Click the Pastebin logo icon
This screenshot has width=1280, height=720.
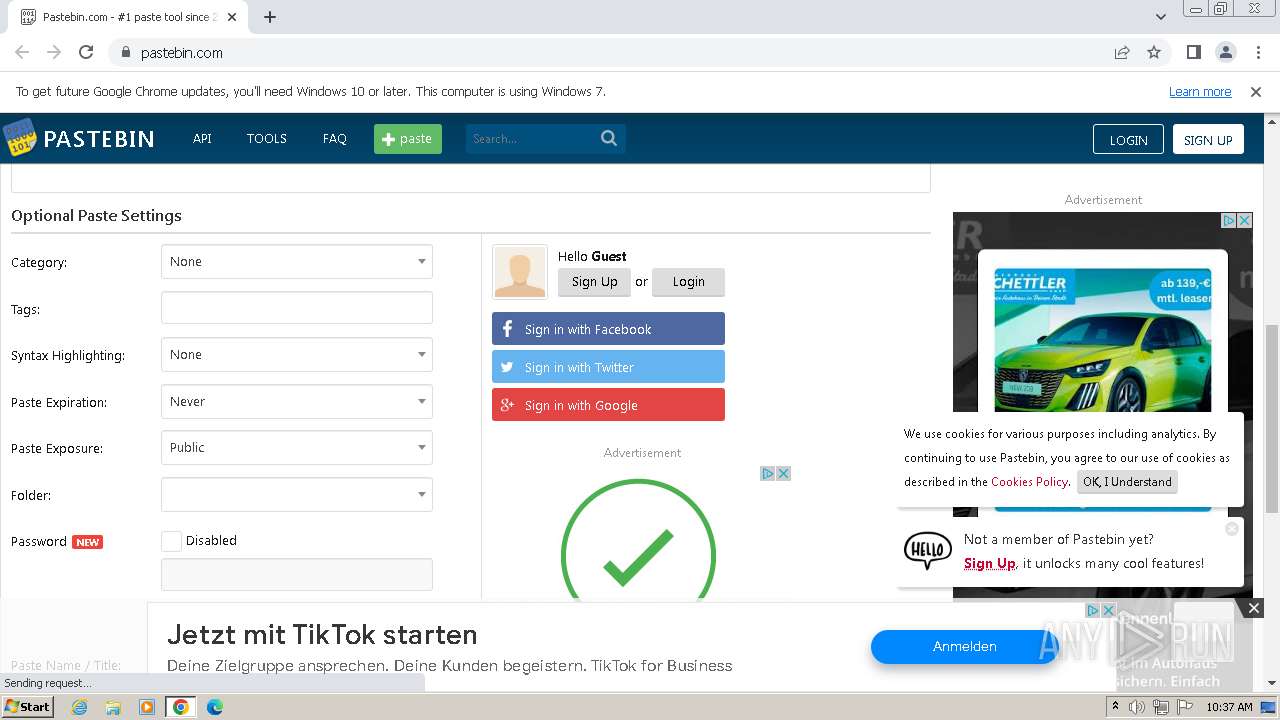coord(19,138)
